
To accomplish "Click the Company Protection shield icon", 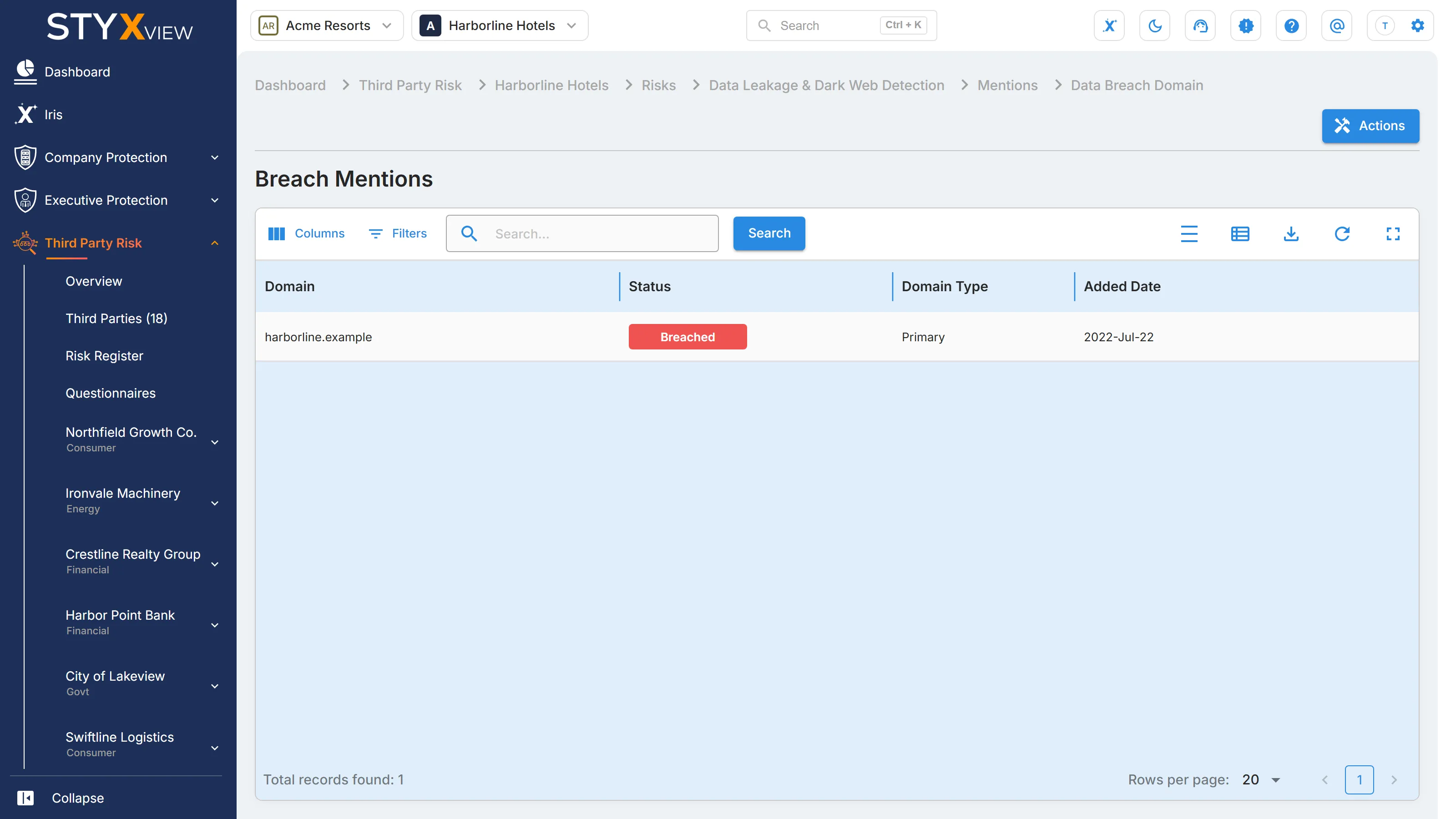I will click(25, 157).
